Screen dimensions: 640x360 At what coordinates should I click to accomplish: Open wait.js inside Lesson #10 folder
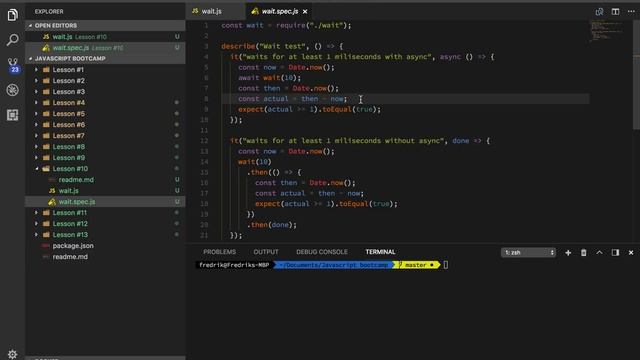pyautogui.click(x=105, y=191)
